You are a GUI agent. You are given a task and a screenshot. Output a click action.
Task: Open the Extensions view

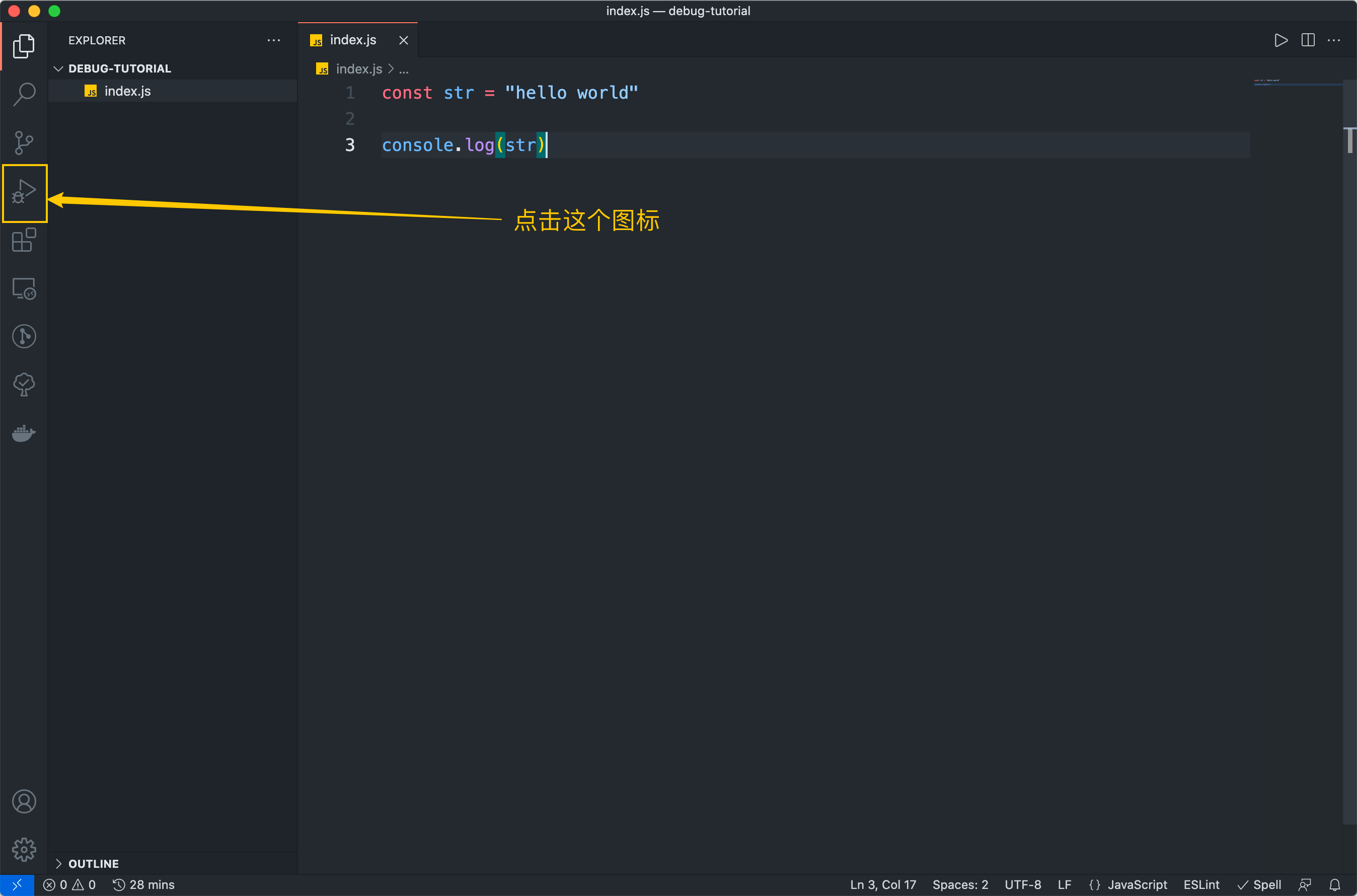pyautogui.click(x=24, y=240)
